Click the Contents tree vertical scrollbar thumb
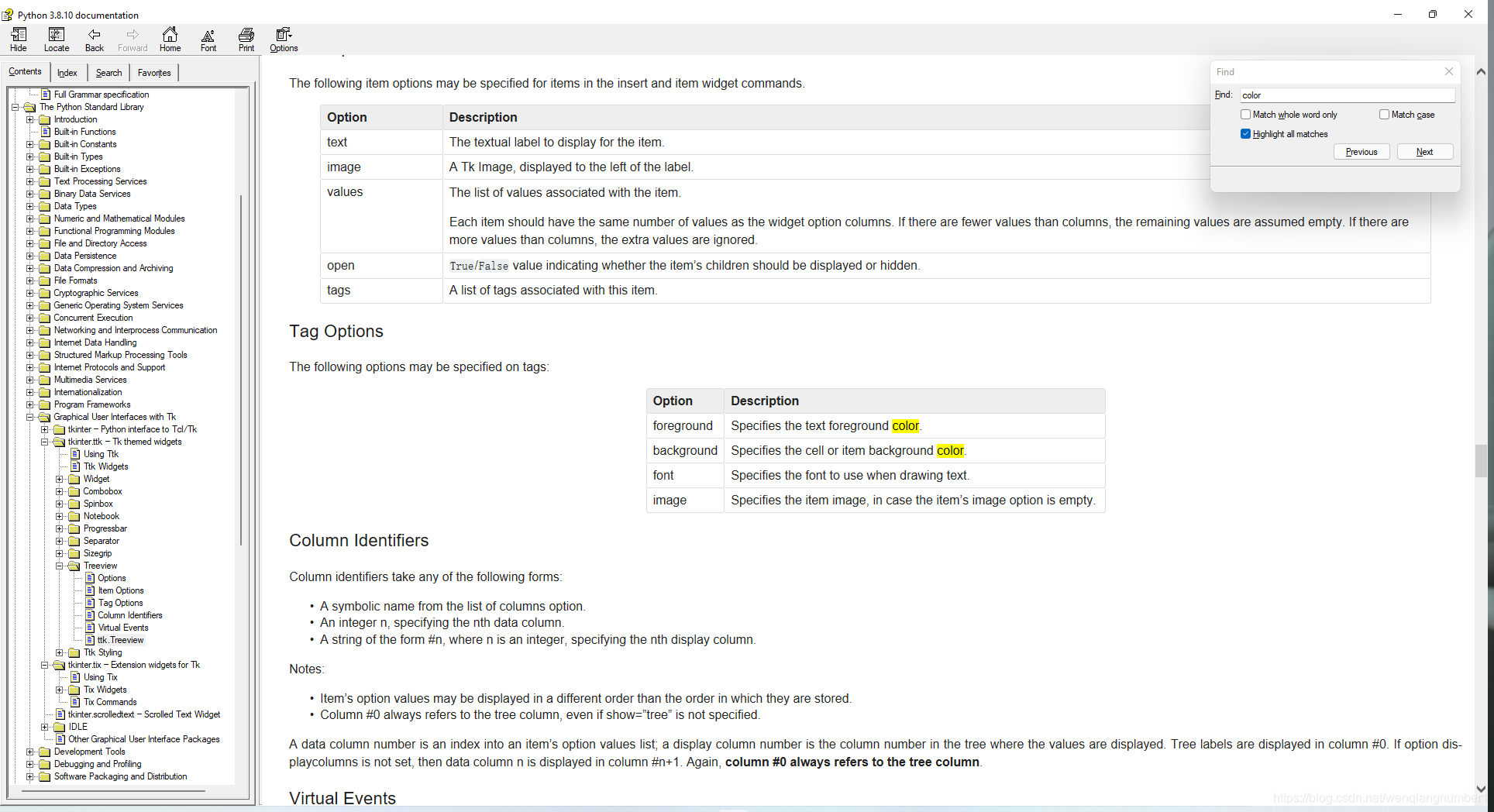The image size is (1494, 812). pyautogui.click(x=241, y=370)
